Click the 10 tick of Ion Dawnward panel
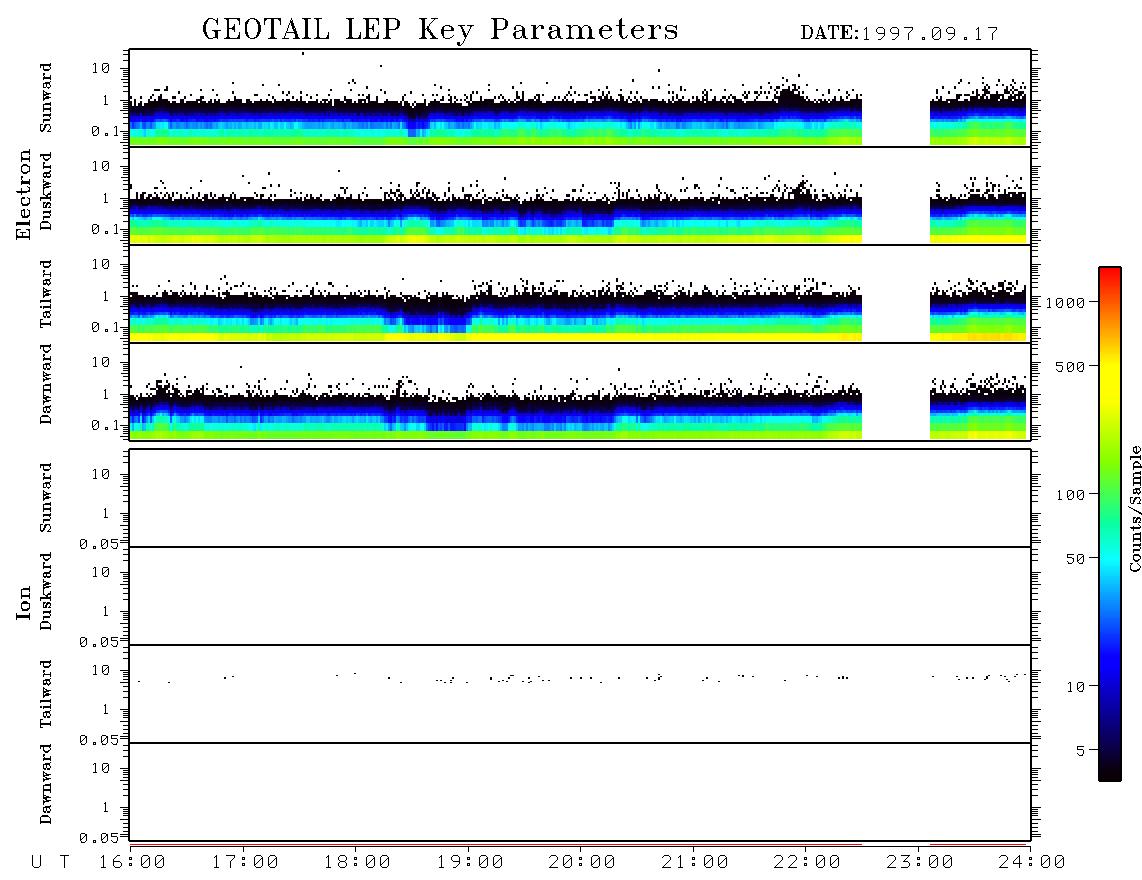Image resolution: width=1142 pixels, height=880 pixels. [101, 769]
